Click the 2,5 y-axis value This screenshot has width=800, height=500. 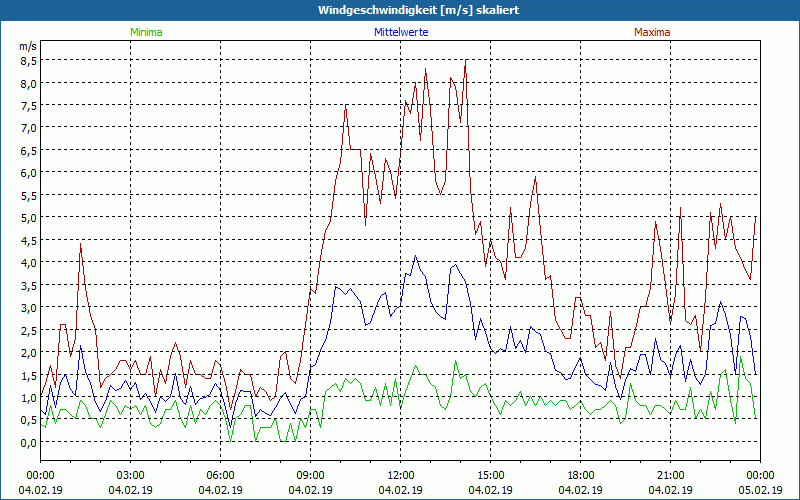pyautogui.click(x=29, y=330)
